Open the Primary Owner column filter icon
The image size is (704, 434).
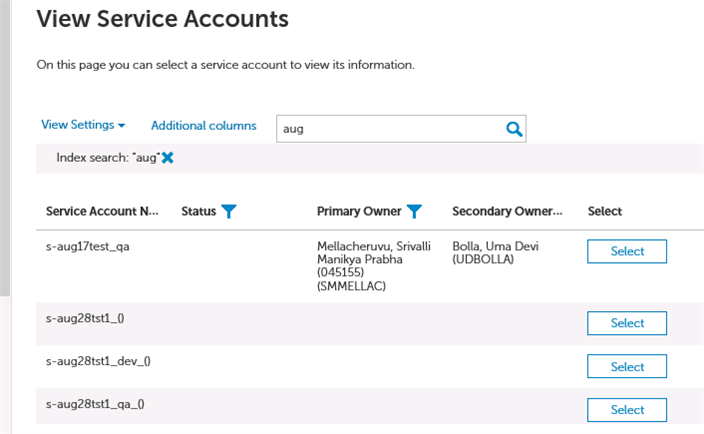point(414,211)
